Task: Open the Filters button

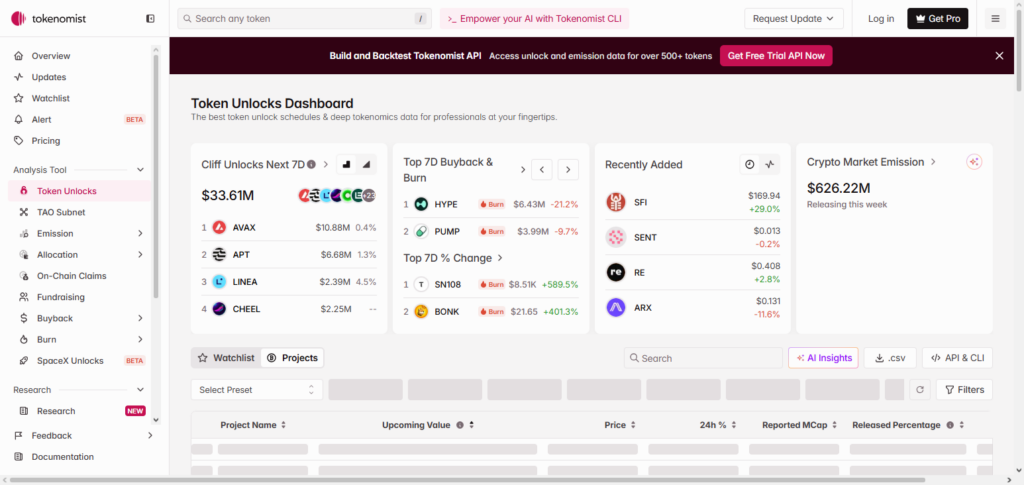Action: pyautogui.click(x=965, y=390)
